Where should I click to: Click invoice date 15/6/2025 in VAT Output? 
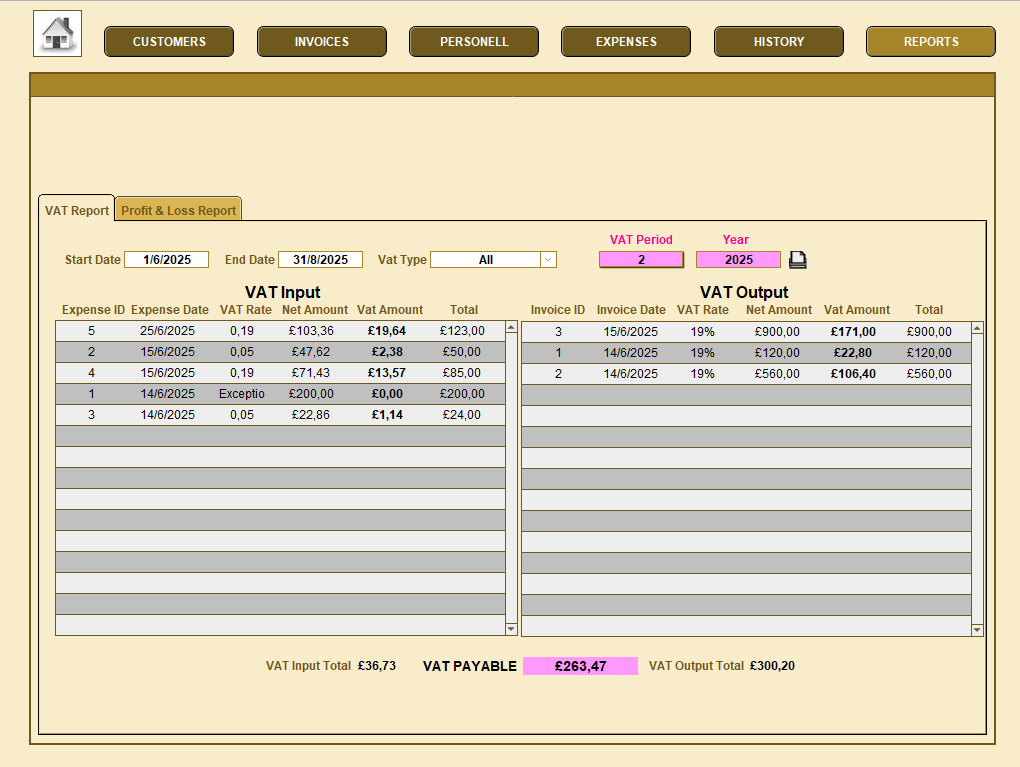630,332
